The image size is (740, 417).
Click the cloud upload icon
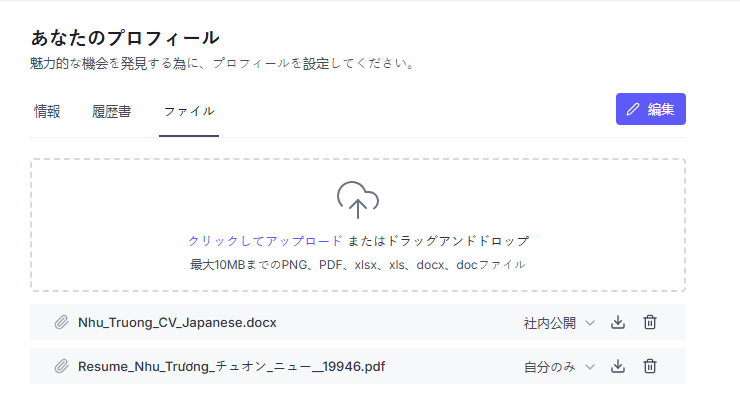(358, 200)
